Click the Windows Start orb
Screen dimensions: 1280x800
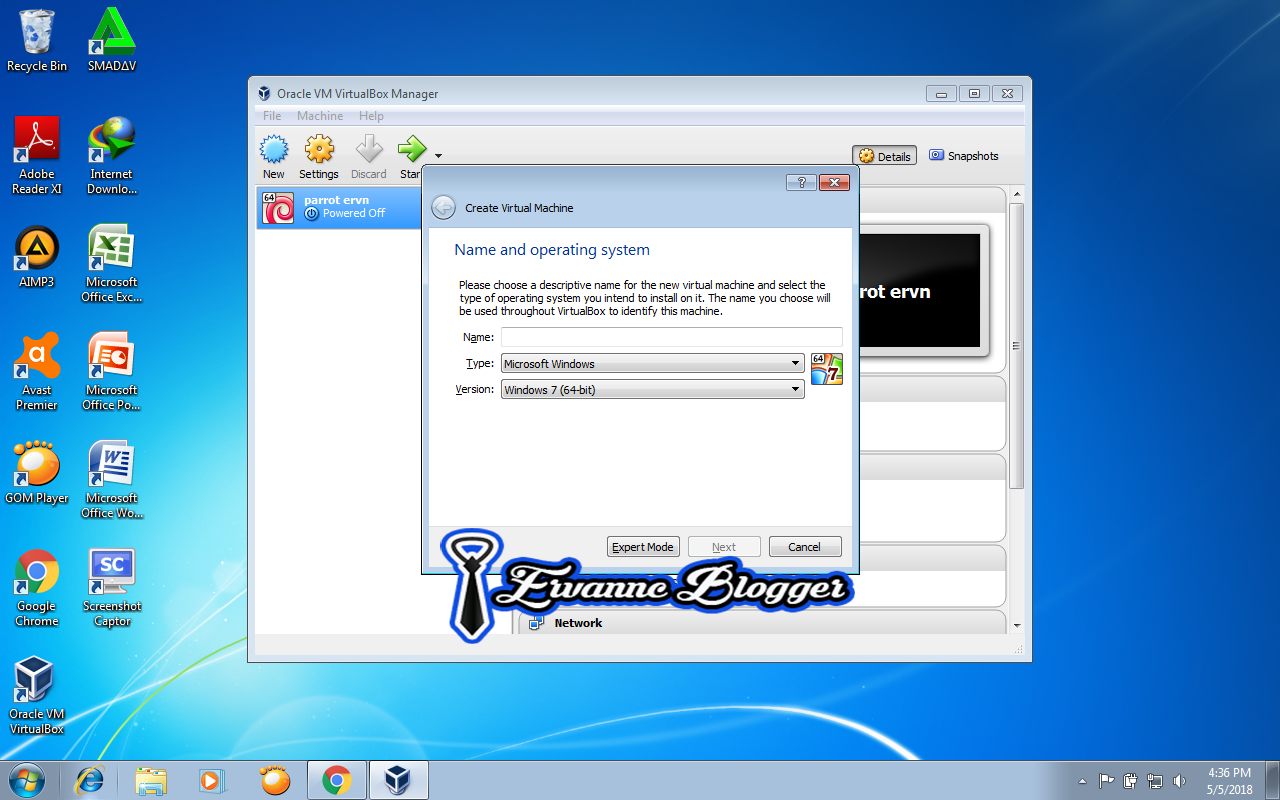(x=27, y=780)
